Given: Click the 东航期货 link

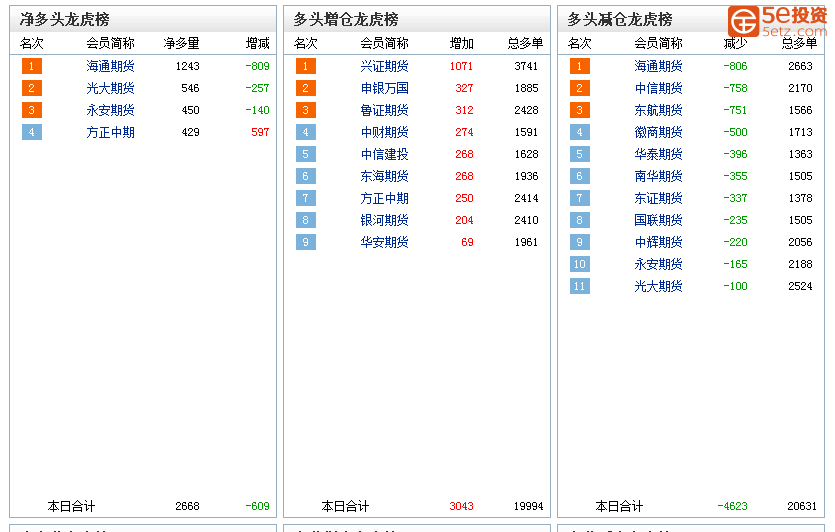Looking at the screenshot, I should 658,110.
